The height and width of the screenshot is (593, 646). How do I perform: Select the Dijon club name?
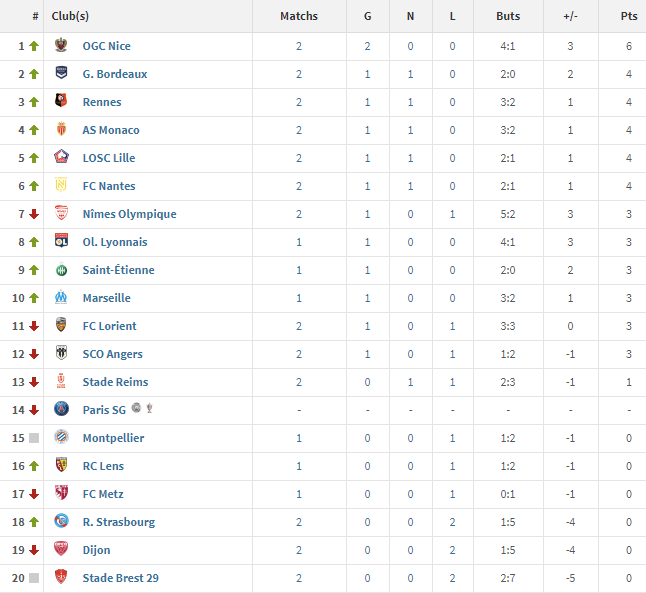[x=96, y=550]
